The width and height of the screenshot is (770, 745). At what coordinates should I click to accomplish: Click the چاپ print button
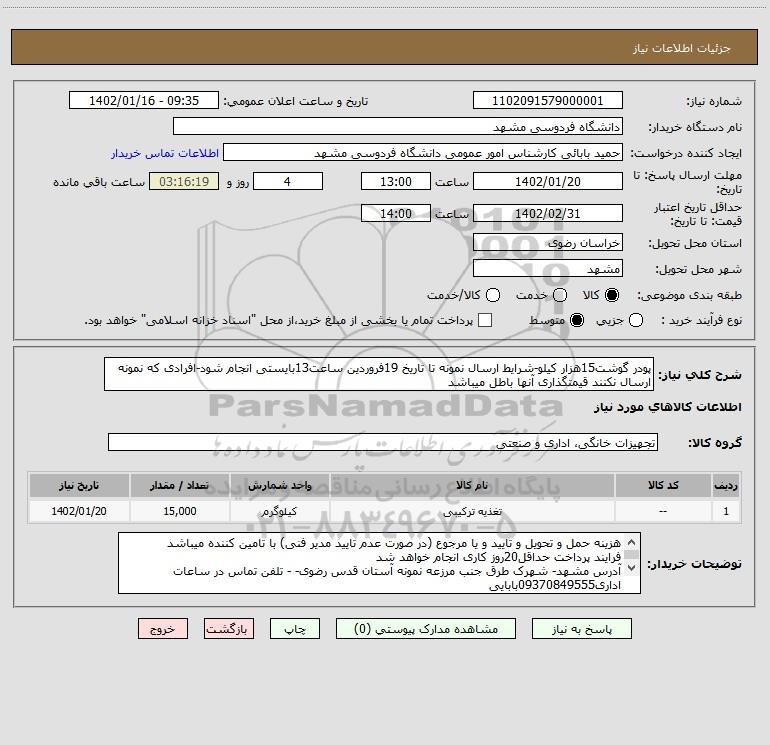click(x=295, y=629)
